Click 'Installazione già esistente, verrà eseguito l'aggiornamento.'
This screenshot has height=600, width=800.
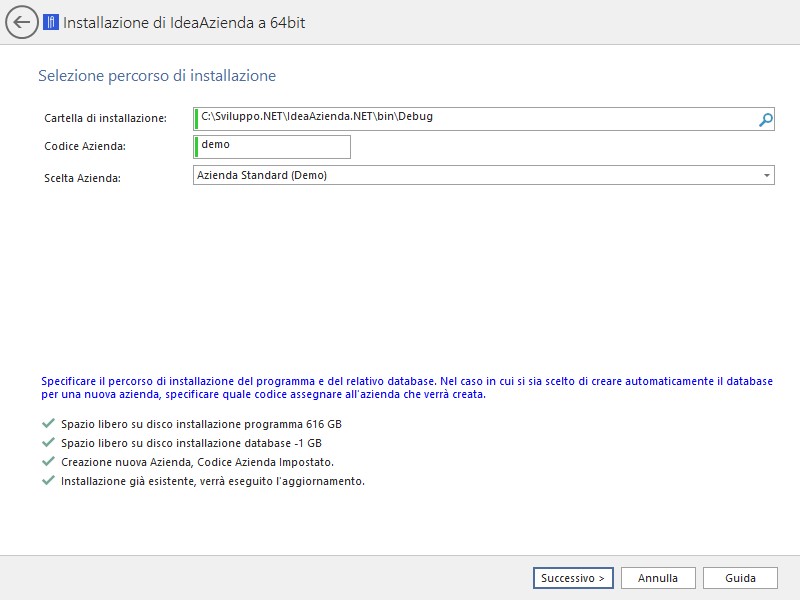[x=213, y=481]
